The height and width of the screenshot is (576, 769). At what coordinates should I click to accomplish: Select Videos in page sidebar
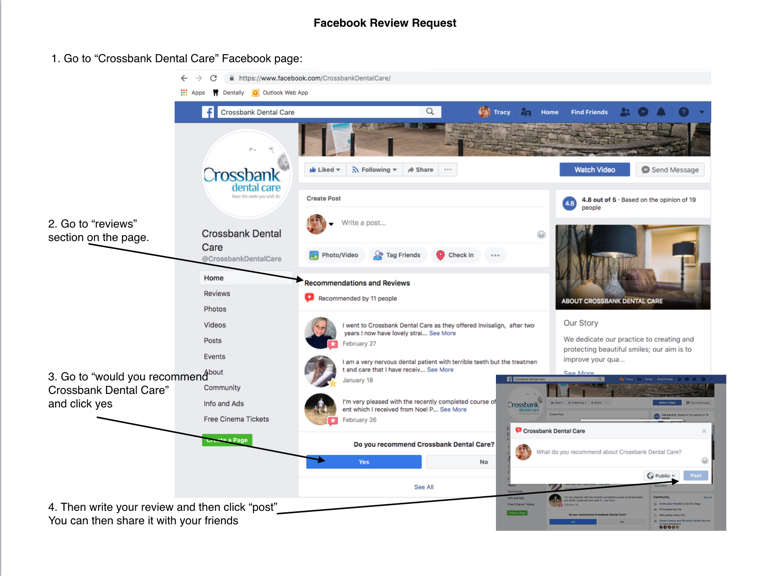coord(215,325)
